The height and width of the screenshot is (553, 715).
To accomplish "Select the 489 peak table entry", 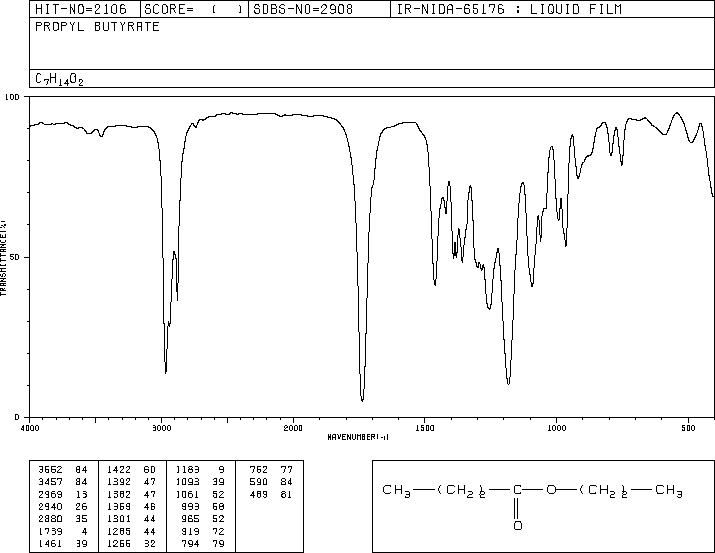I will (x=271, y=494).
